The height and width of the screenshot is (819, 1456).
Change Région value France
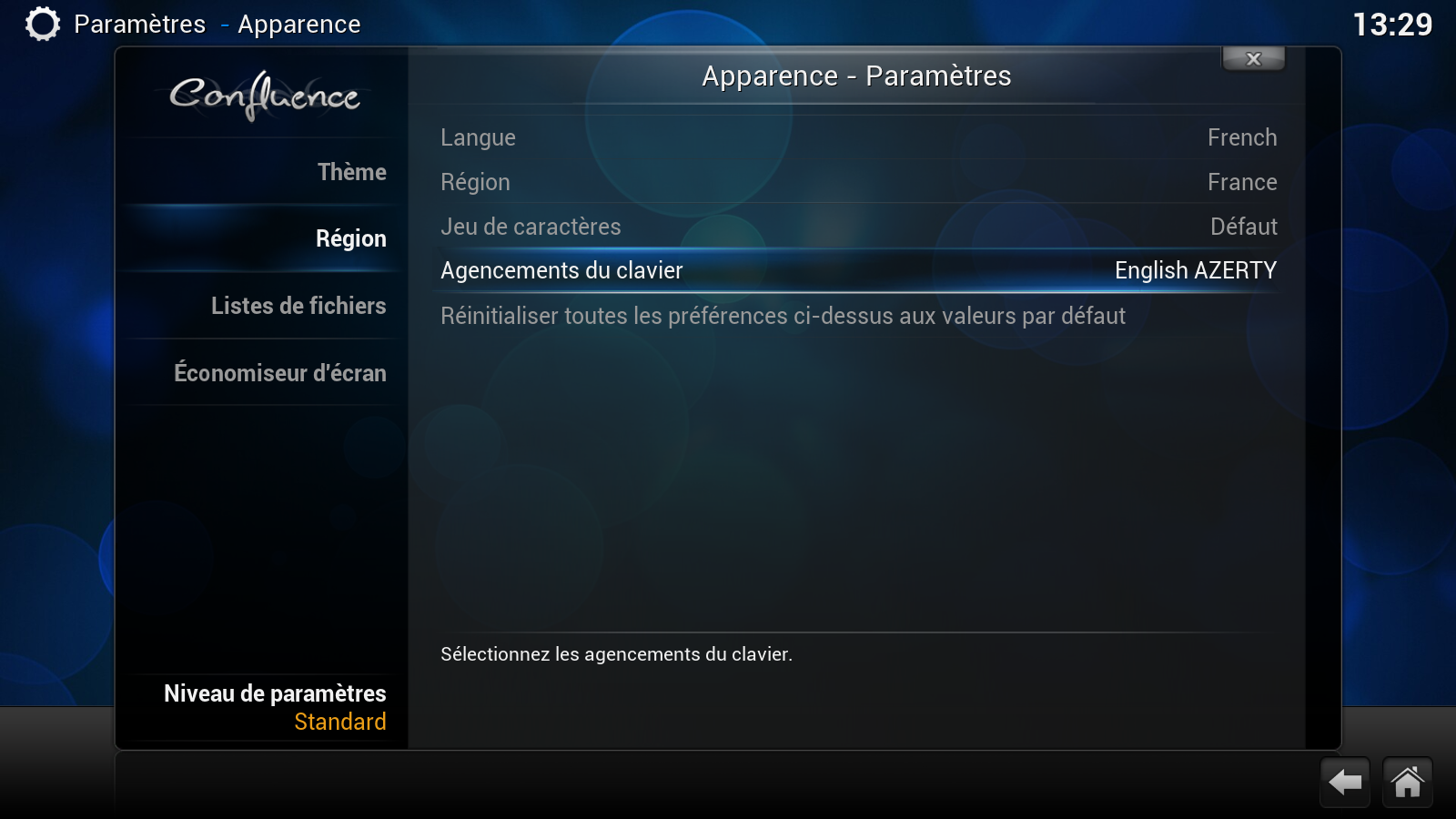click(1242, 182)
